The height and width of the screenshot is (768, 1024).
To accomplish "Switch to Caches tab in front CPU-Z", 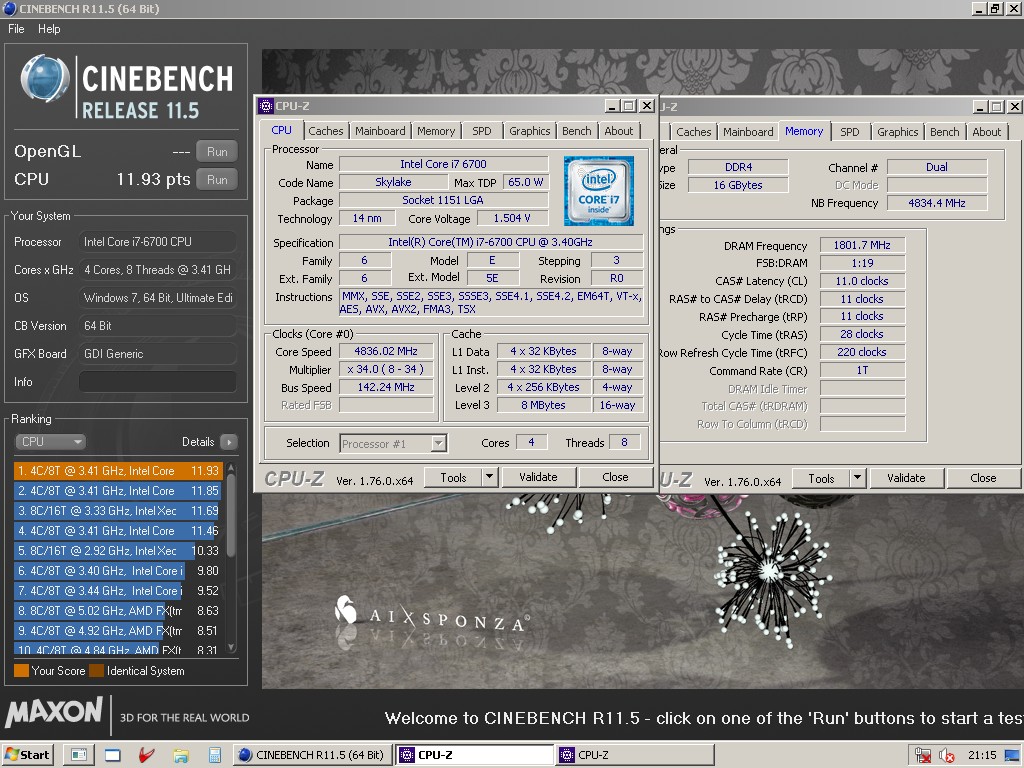I will point(326,131).
